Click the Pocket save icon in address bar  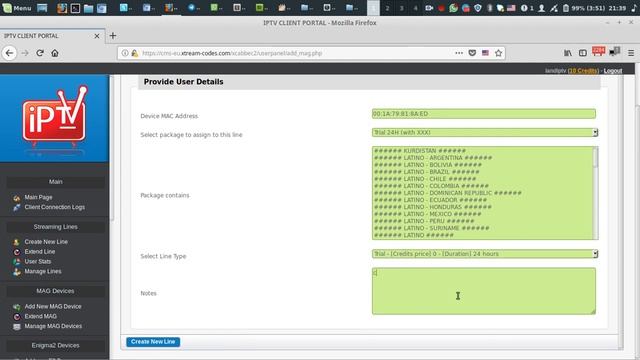coord(472,53)
